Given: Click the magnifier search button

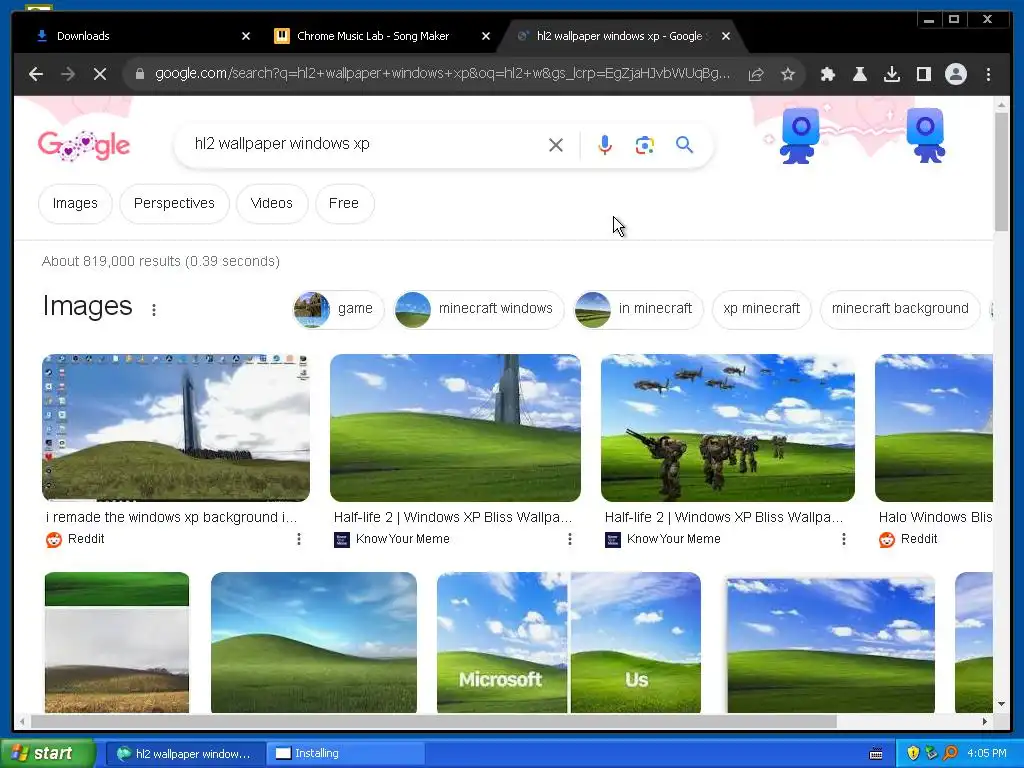Looking at the screenshot, I should point(684,145).
